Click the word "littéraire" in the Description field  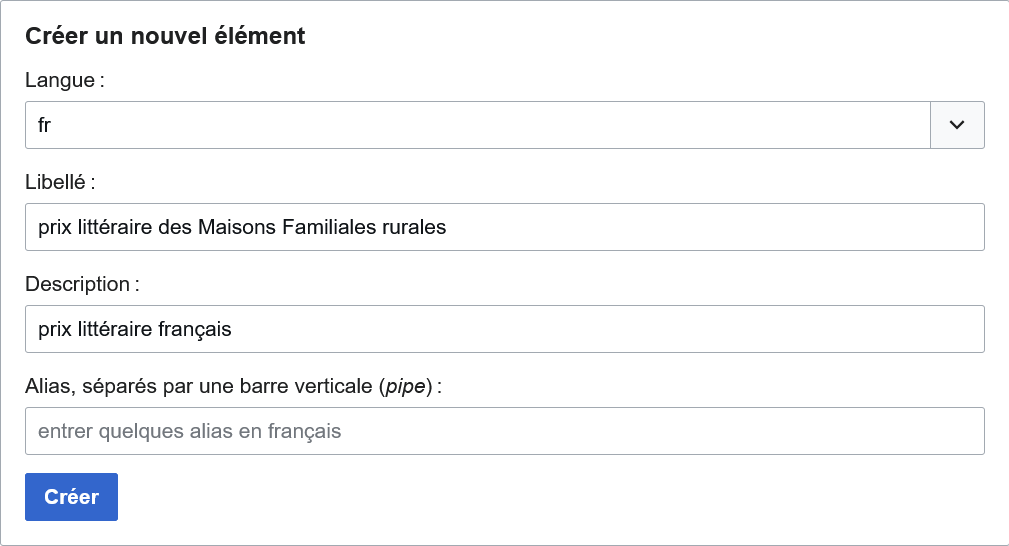(113, 329)
